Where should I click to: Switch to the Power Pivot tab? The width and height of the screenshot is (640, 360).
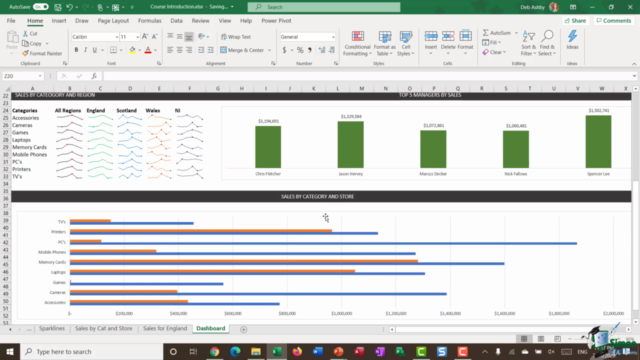click(276, 20)
